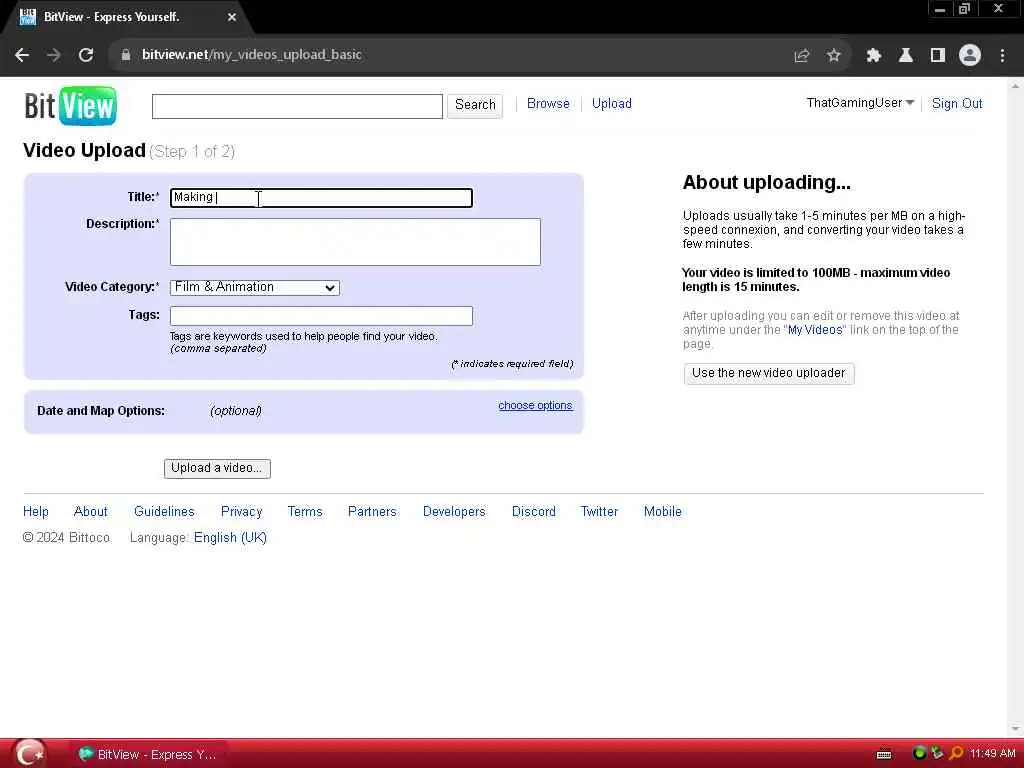The height and width of the screenshot is (768, 1024).
Task: Click the page scrollbar up arrow
Action: tap(1015, 85)
